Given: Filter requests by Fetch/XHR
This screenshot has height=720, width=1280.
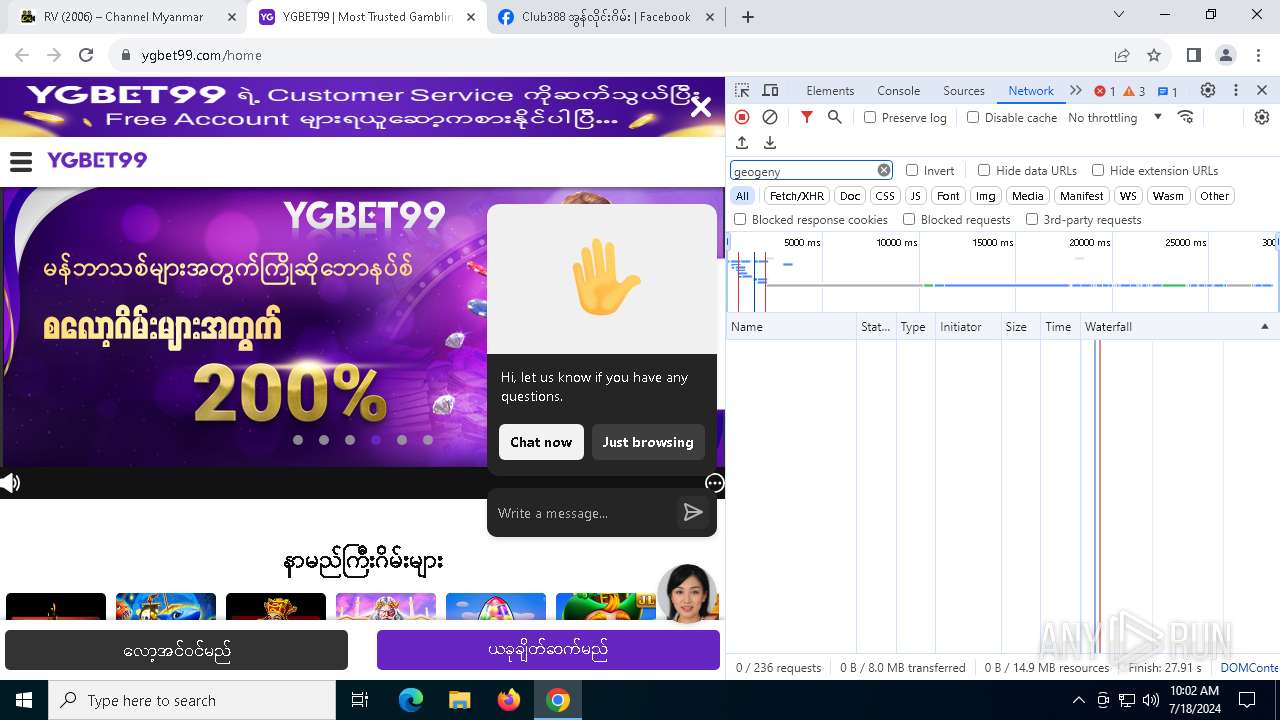Looking at the screenshot, I should tap(797, 196).
